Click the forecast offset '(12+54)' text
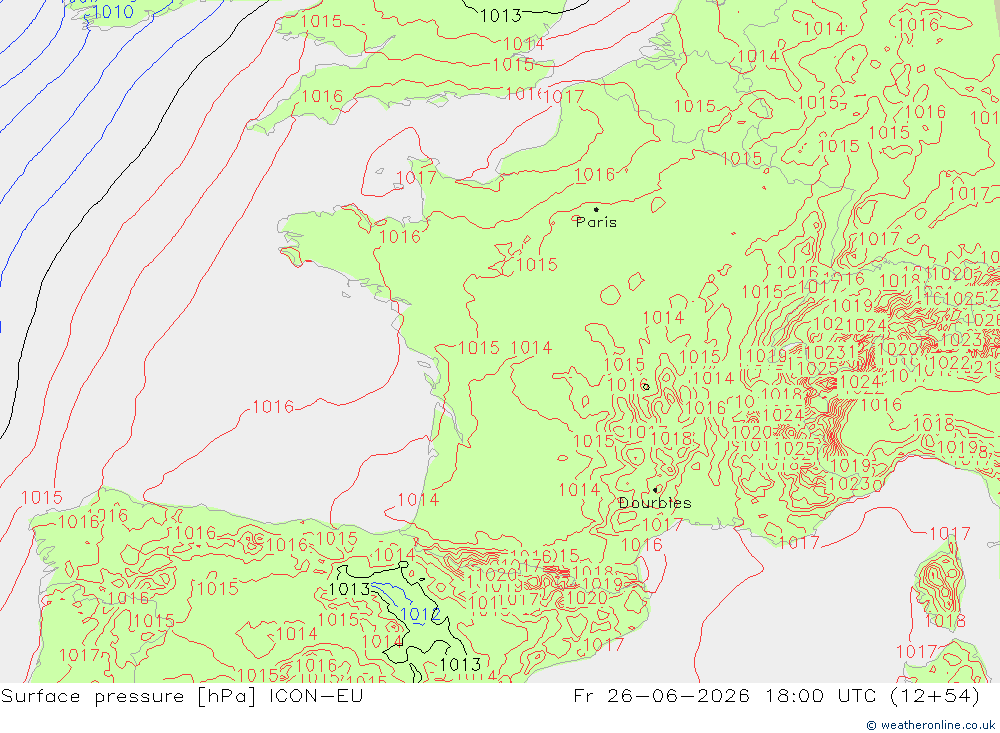 (934, 696)
